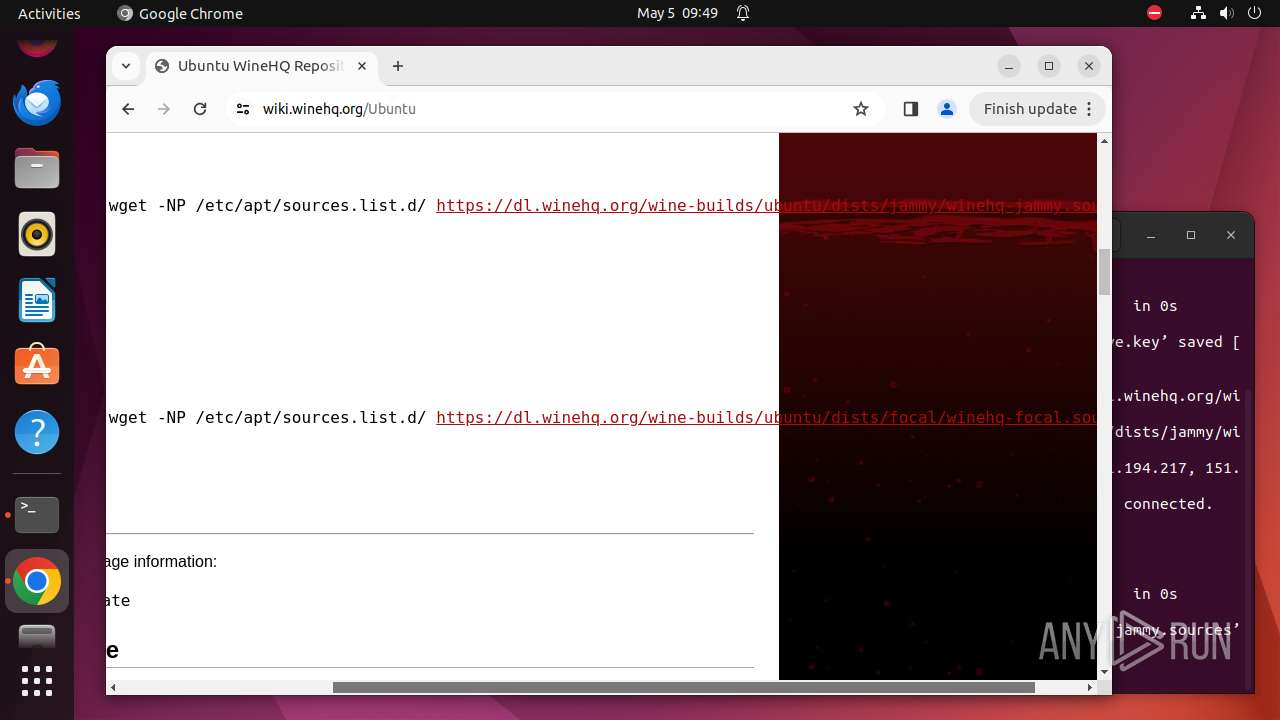Open the Chrome profile avatar
The image size is (1280, 720).
(947, 109)
